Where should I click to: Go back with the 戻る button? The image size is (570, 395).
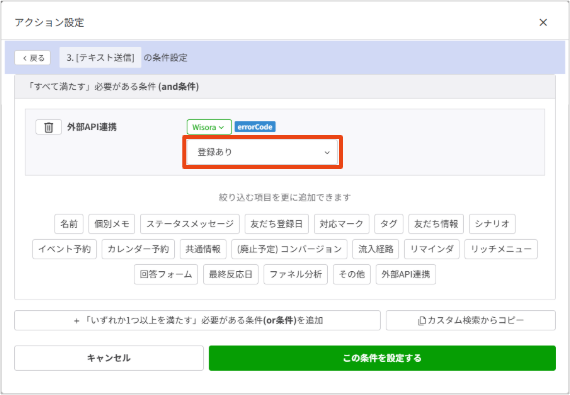click(33, 58)
